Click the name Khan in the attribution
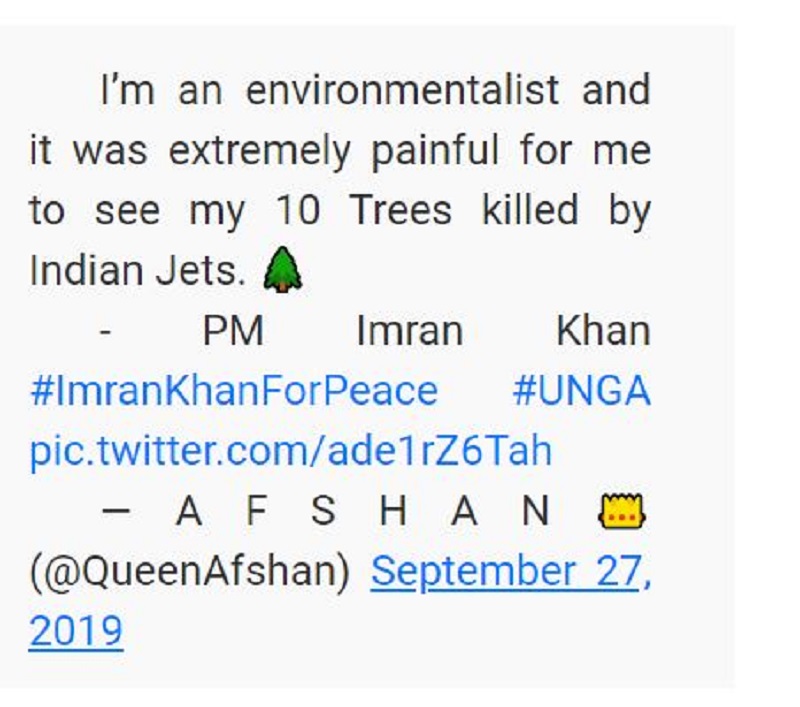This screenshot has height=707, width=800. click(604, 331)
